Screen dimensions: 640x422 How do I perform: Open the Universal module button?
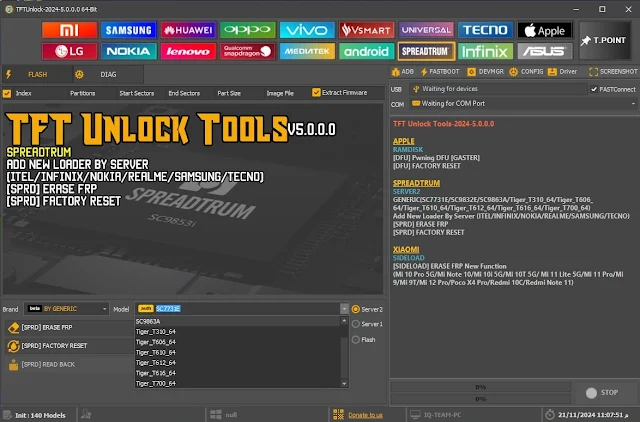[x=426, y=30]
